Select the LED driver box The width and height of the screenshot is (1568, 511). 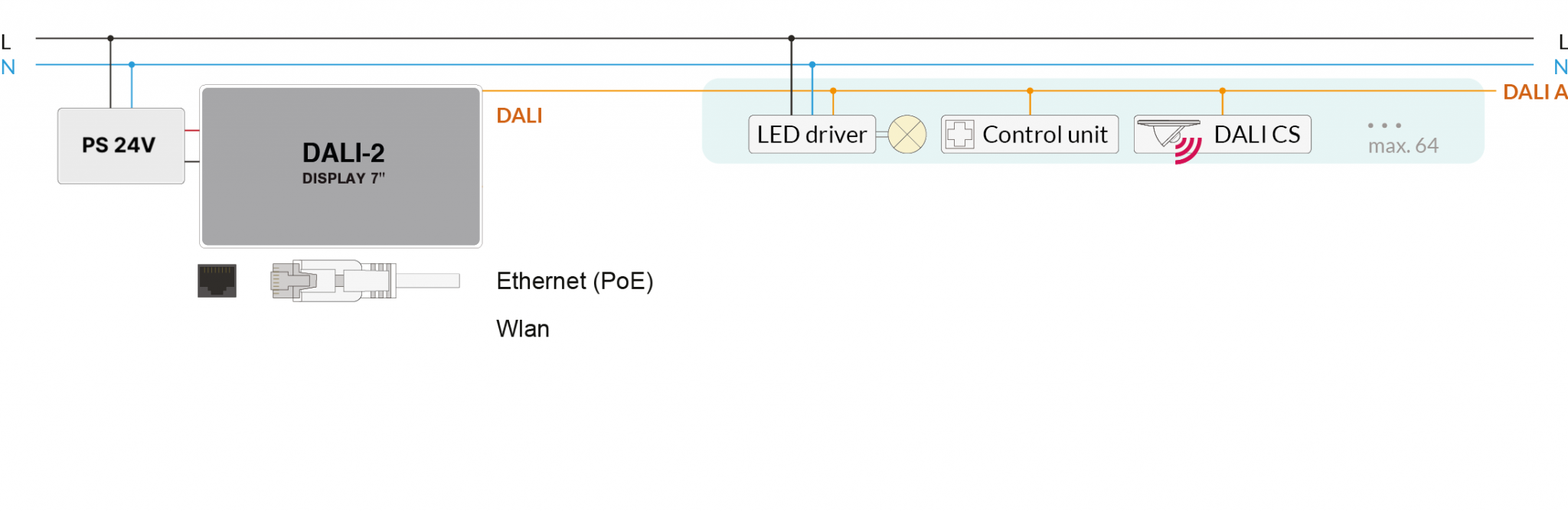[812, 135]
